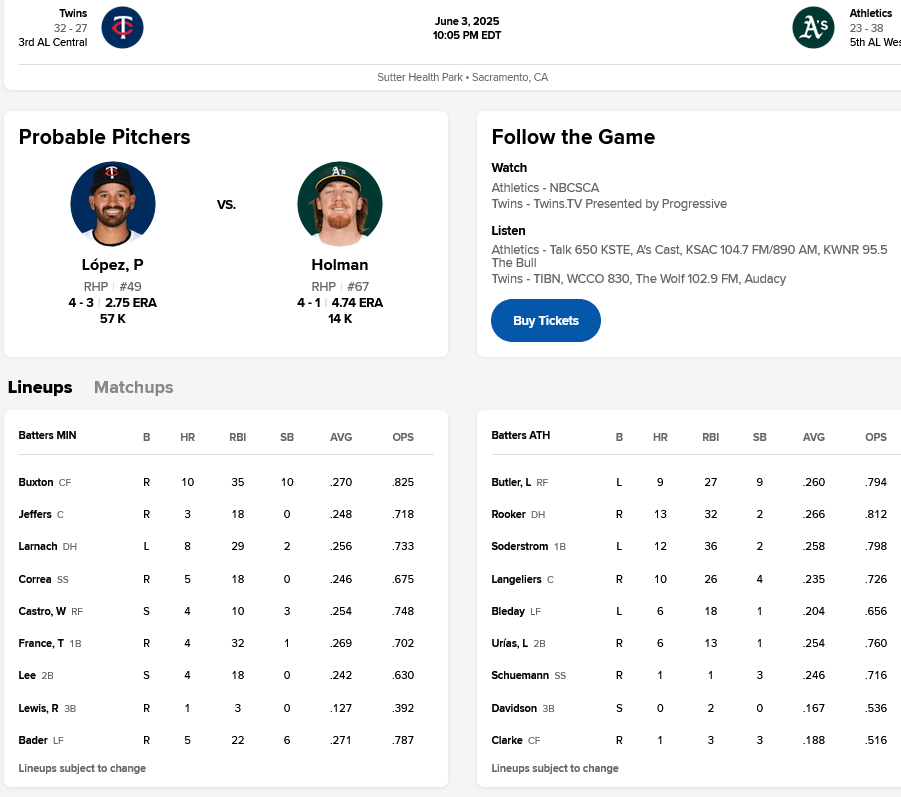The height and width of the screenshot is (797, 901).
Task: Open López, P pitcher profile link
Action: 112,265
